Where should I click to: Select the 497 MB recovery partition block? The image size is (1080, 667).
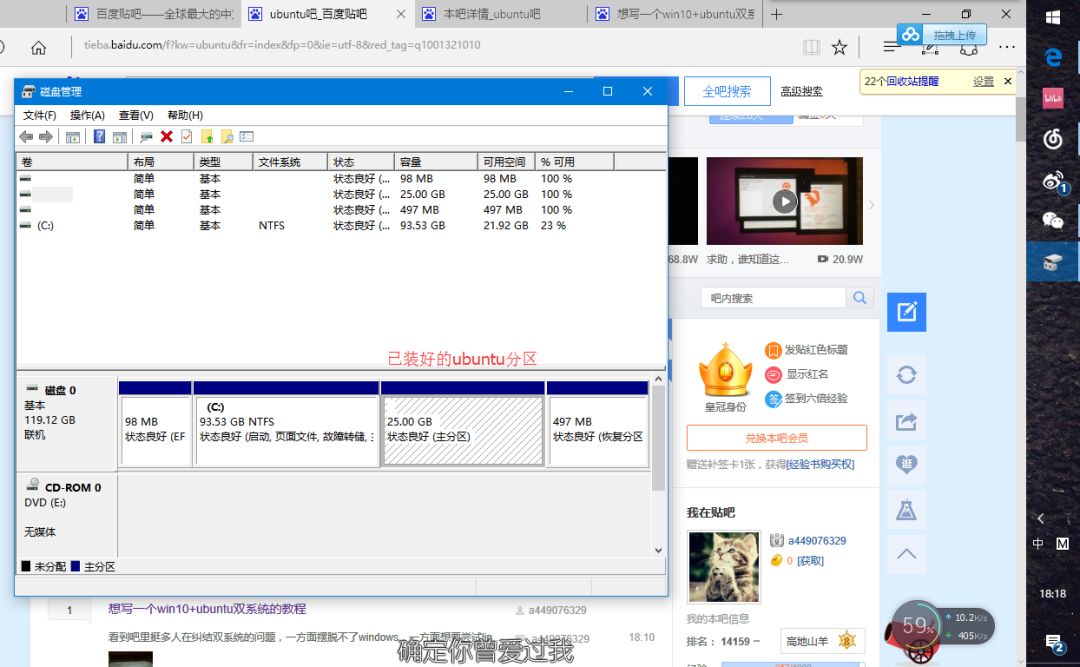598,424
